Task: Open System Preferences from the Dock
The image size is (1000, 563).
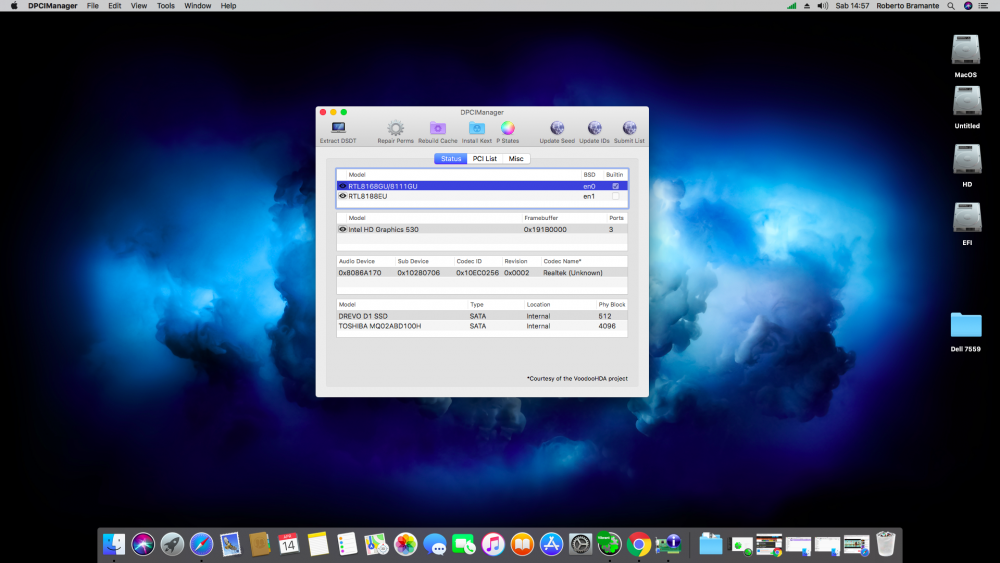Action: point(580,545)
